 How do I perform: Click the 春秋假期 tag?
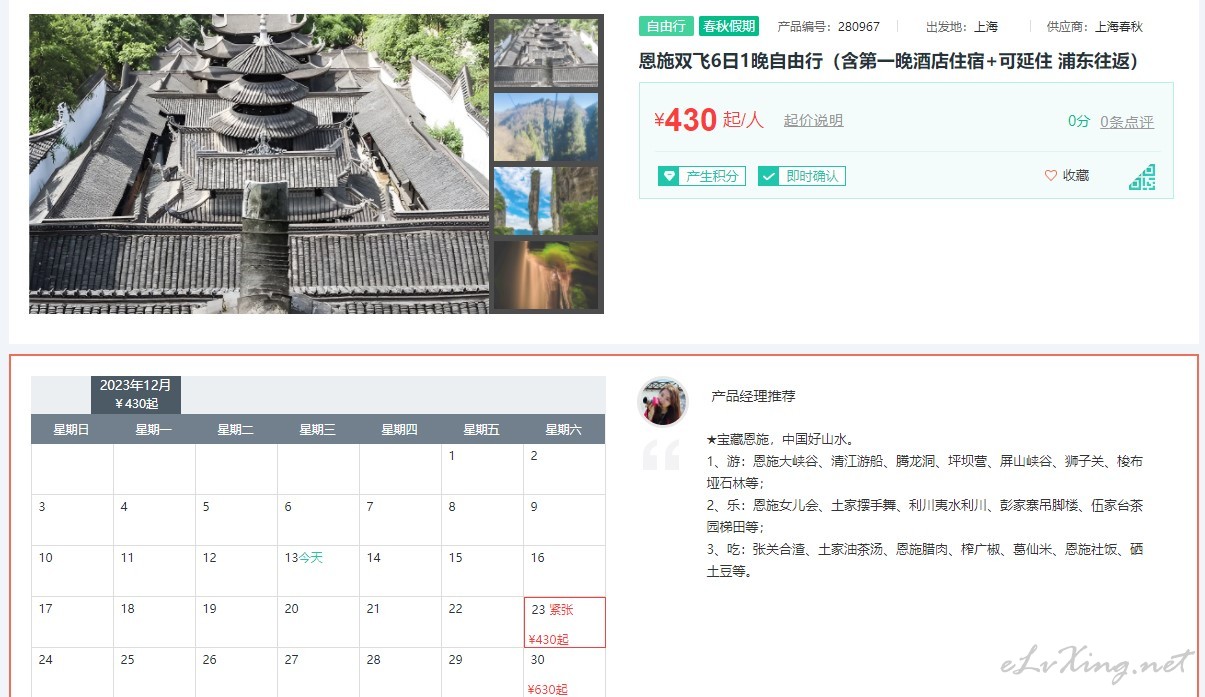point(728,27)
